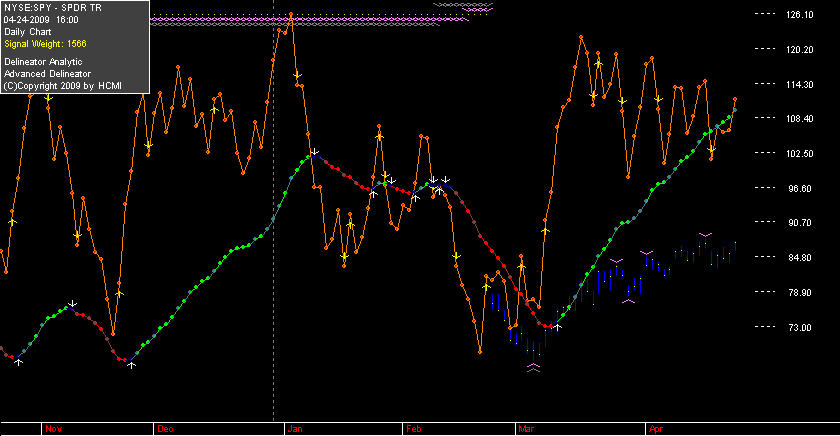Image resolution: width=840 pixels, height=436 pixels.
Task: Click the Nov month label on time axis
Action: pyautogui.click(x=54, y=429)
